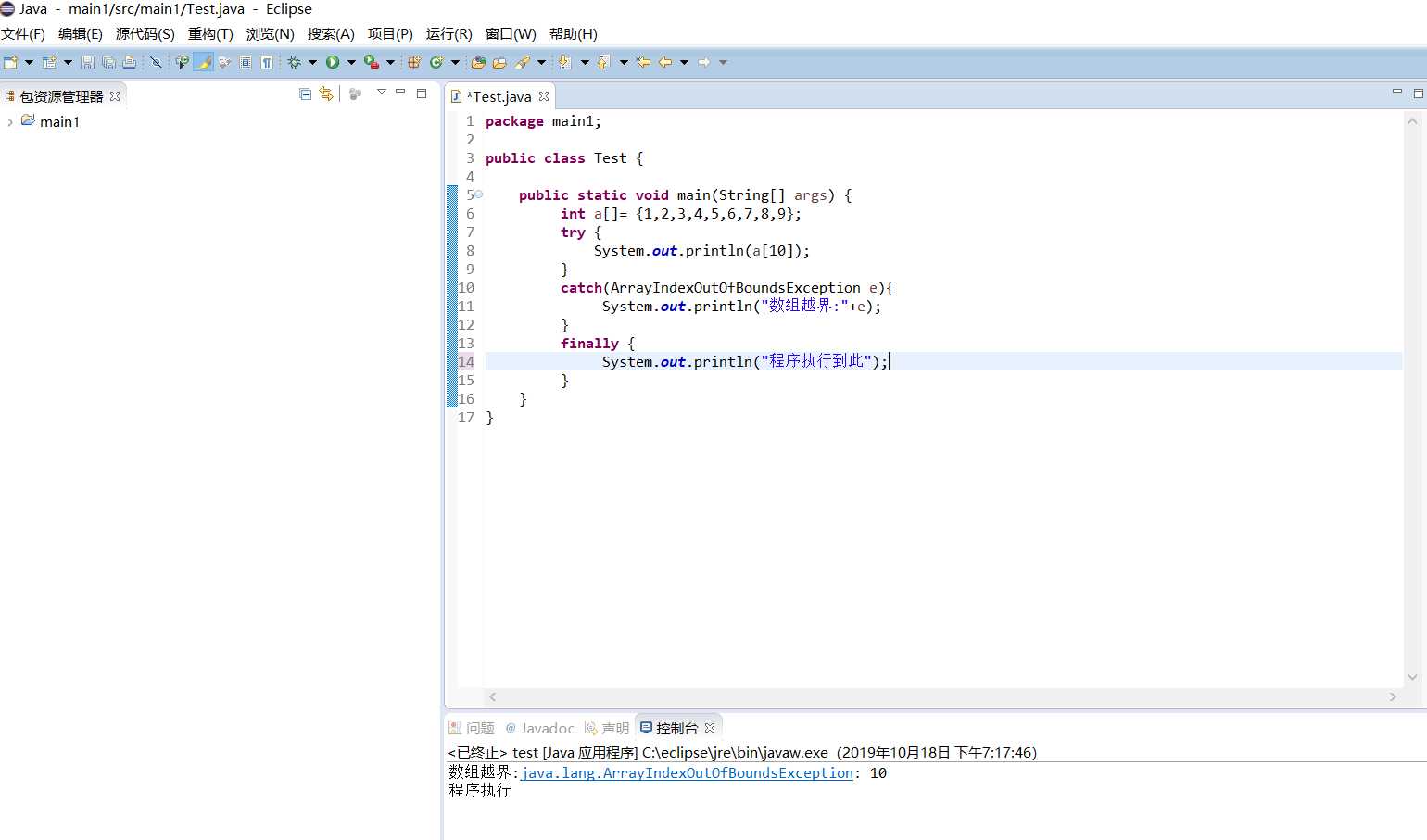1427x840 pixels.
Task: Minimize the package explorer panel
Action: click(x=400, y=92)
